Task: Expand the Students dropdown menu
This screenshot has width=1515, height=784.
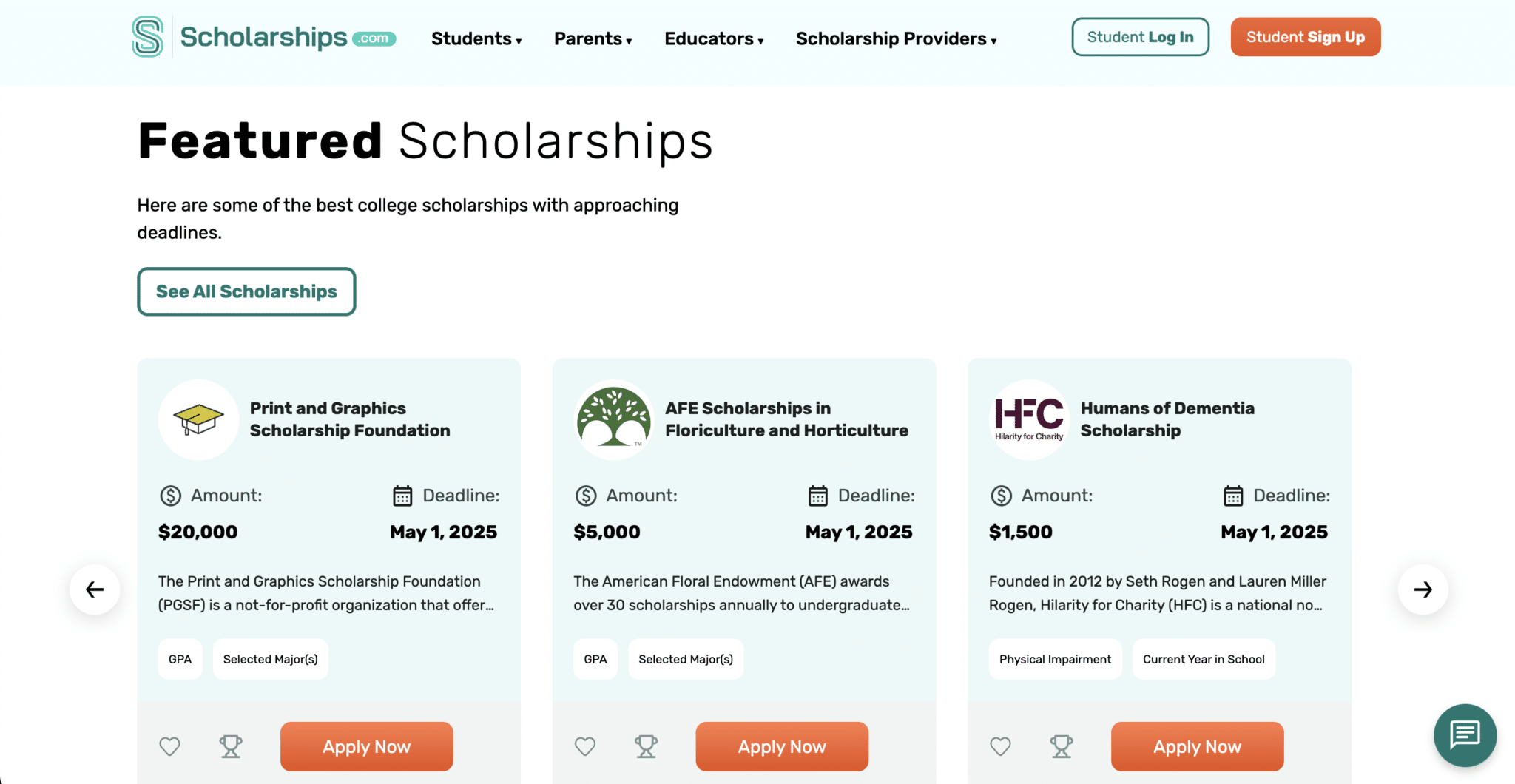Action: pyautogui.click(x=476, y=38)
